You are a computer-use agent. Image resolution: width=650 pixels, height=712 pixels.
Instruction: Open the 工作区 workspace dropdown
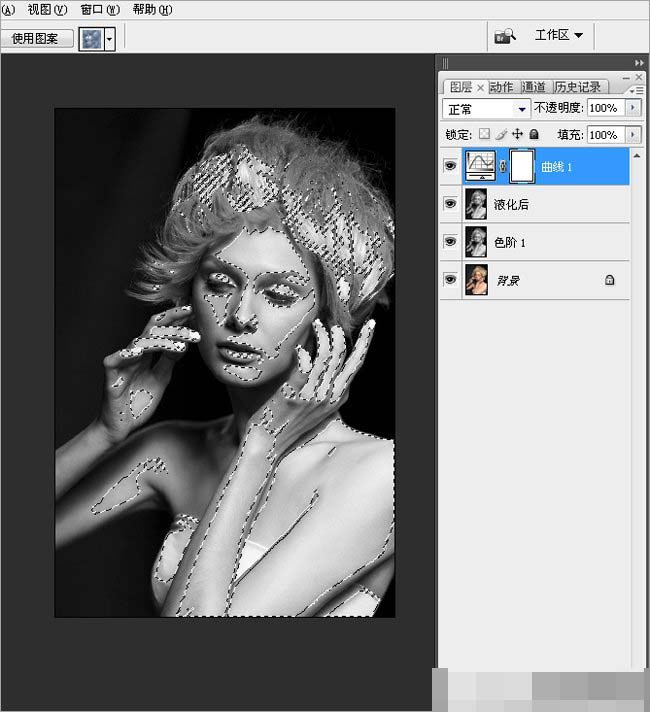click(558, 35)
